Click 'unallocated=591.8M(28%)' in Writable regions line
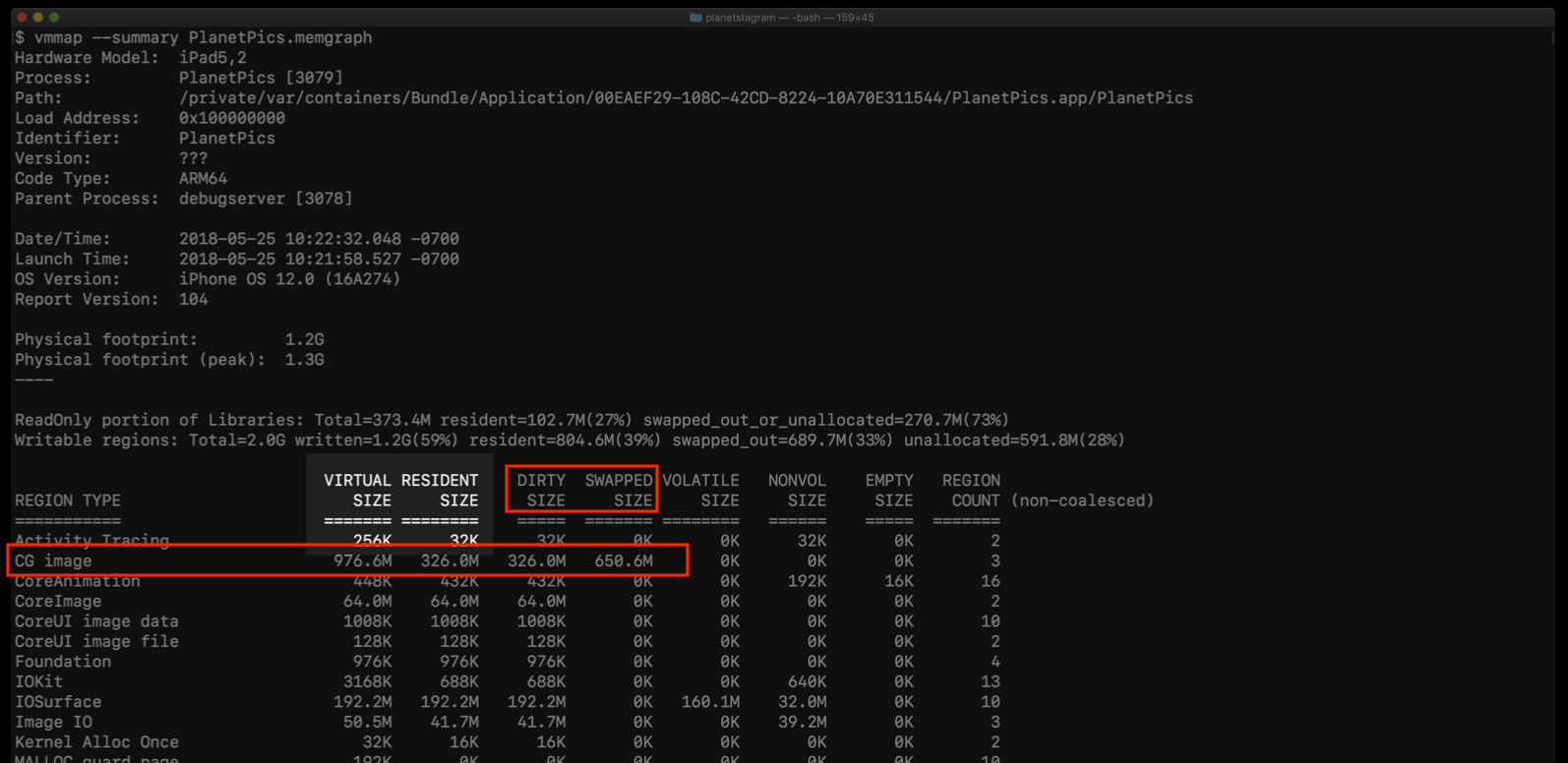The height and width of the screenshot is (763, 1568). point(1014,440)
